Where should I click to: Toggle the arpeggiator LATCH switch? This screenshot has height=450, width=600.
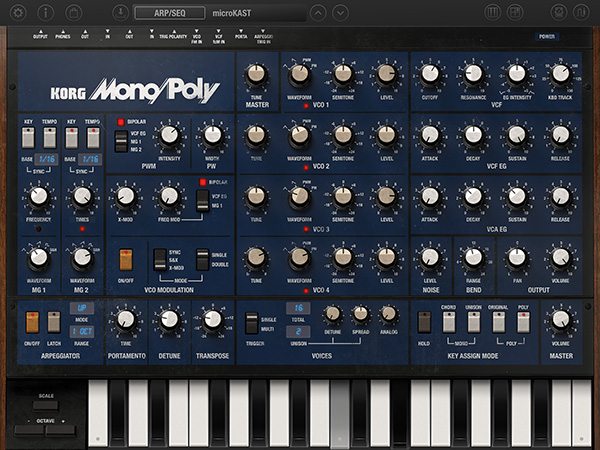(x=54, y=322)
